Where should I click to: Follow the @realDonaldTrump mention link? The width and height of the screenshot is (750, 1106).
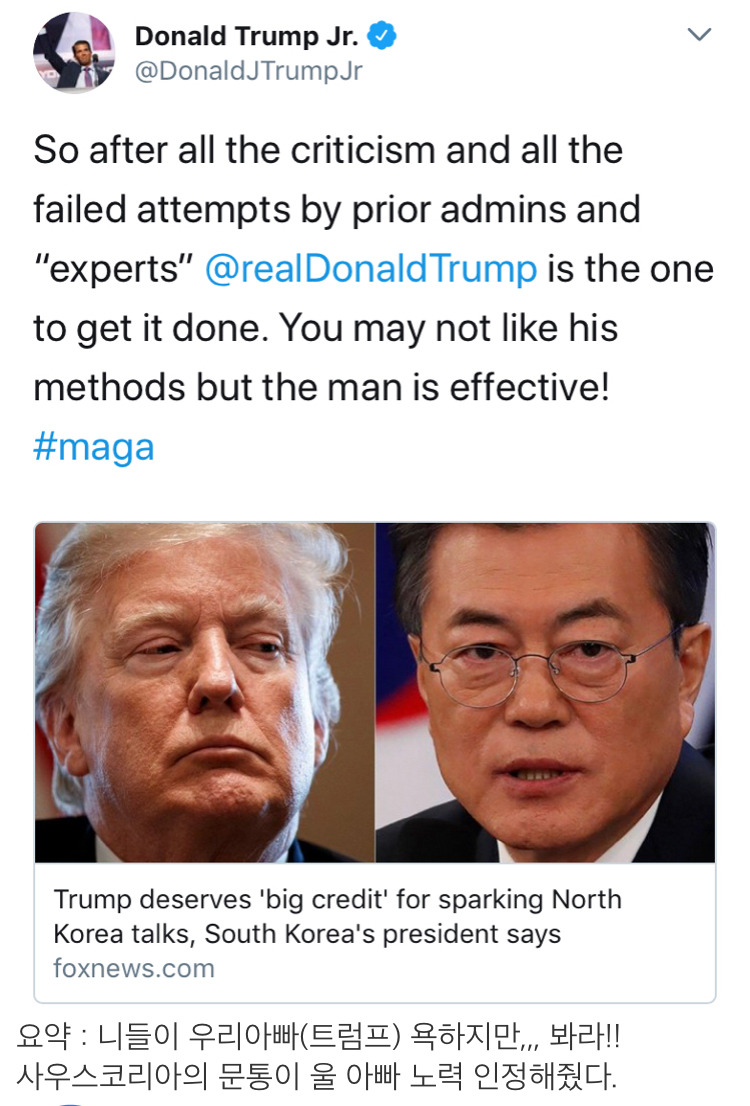[371, 269]
